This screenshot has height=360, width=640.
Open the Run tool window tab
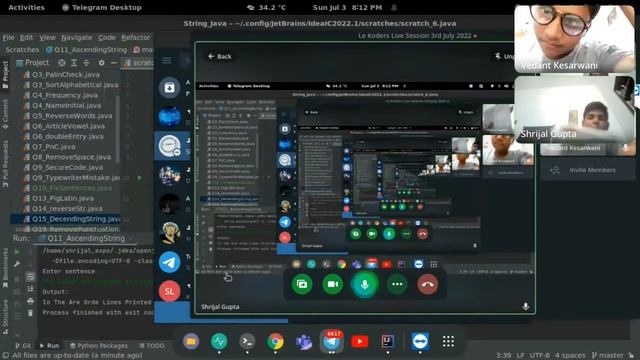(49, 346)
